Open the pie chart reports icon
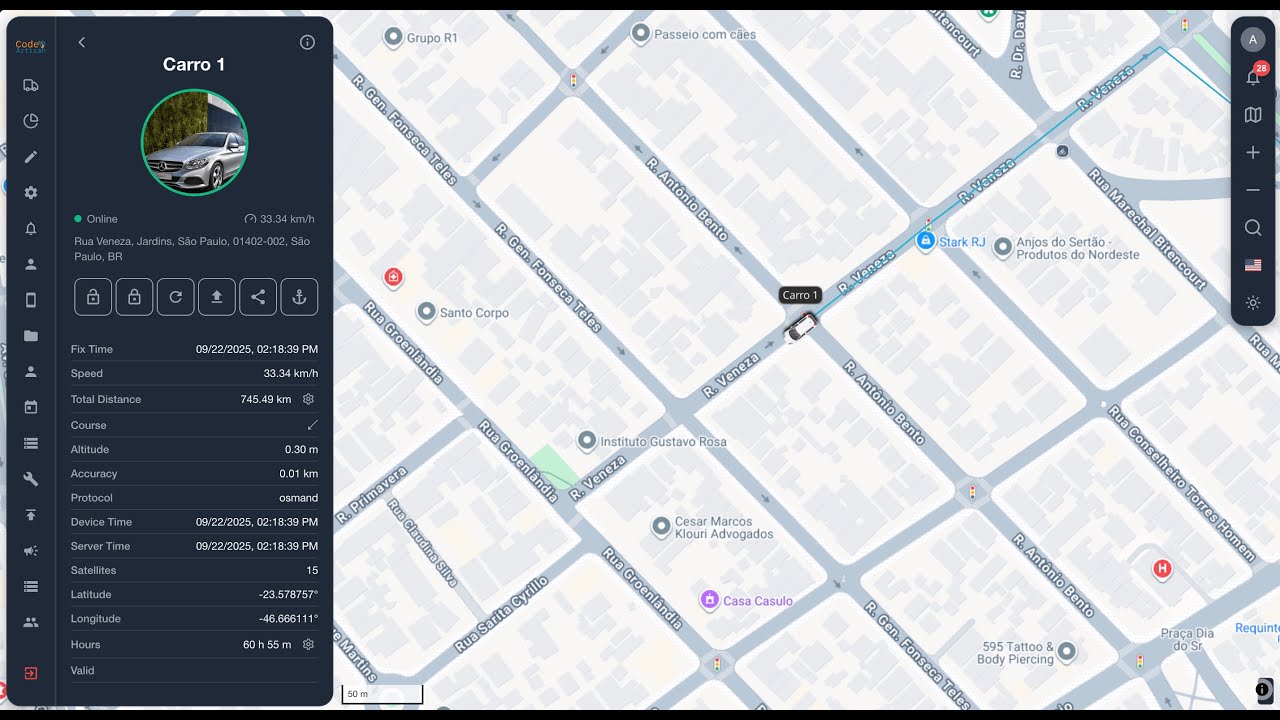 31,121
